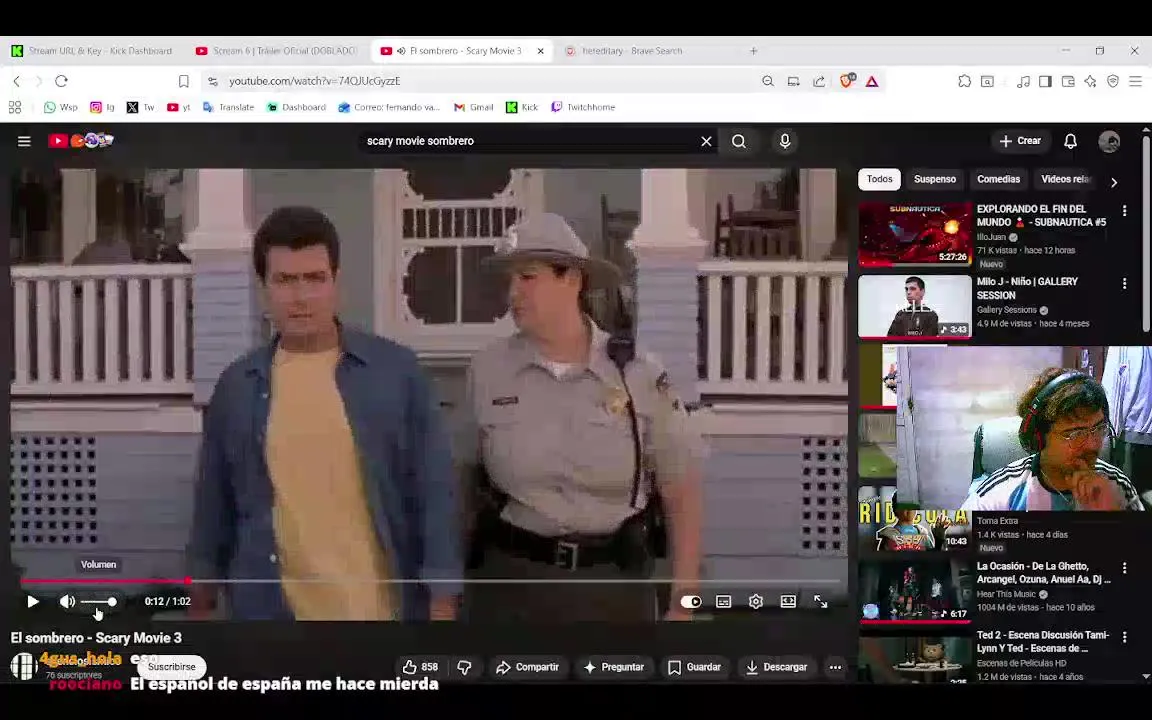Toggle subtitles in the player
This screenshot has height=720, width=1152.
(x=724, y=602)
